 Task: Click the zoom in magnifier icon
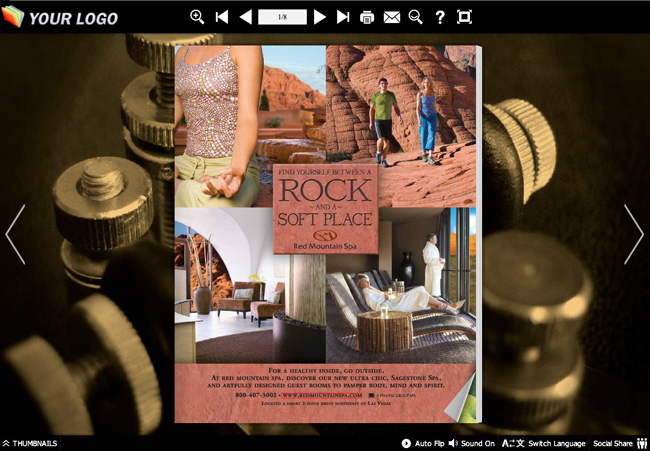click(197, 17)
